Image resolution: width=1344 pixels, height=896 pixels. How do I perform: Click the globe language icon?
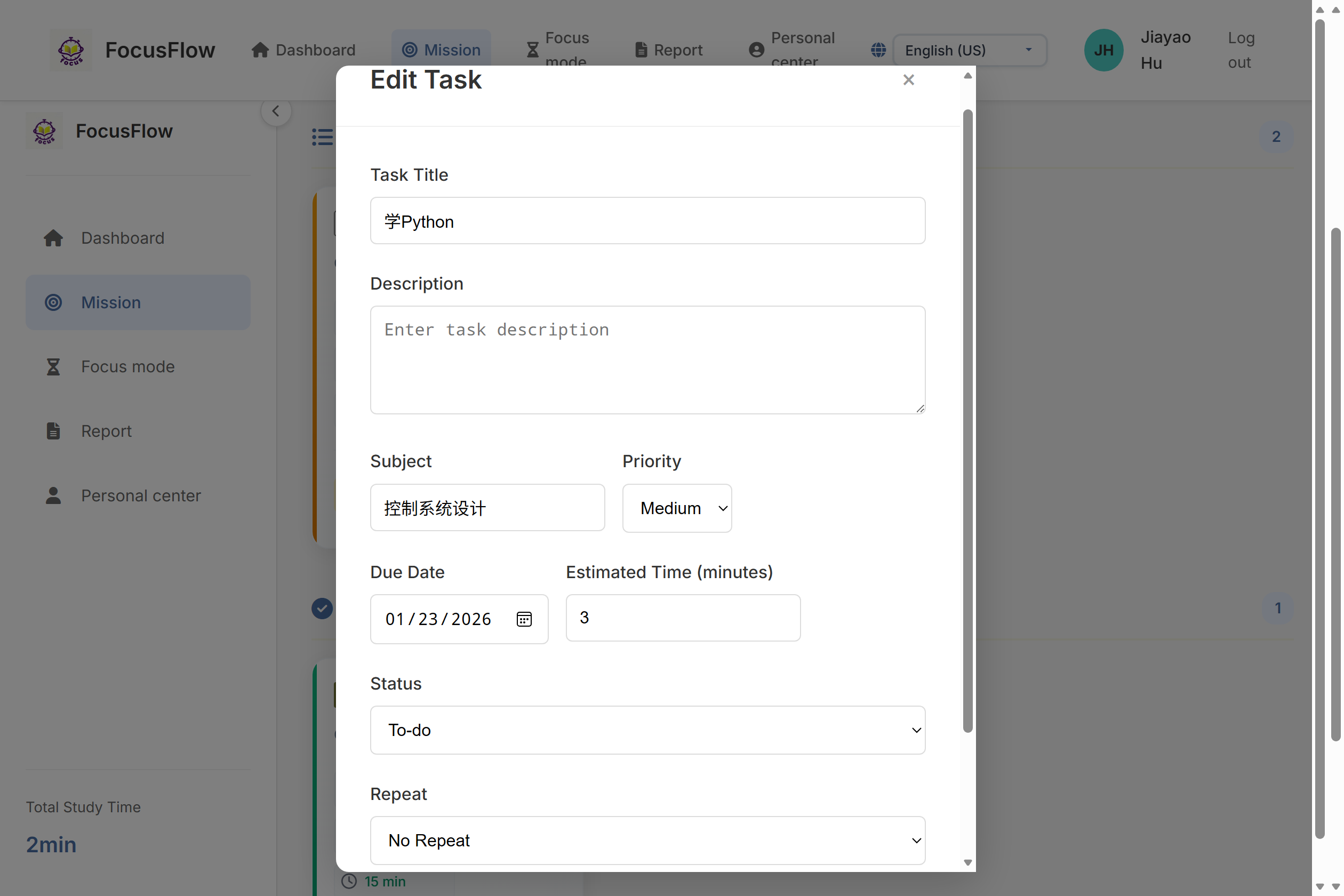click(878, 50)
